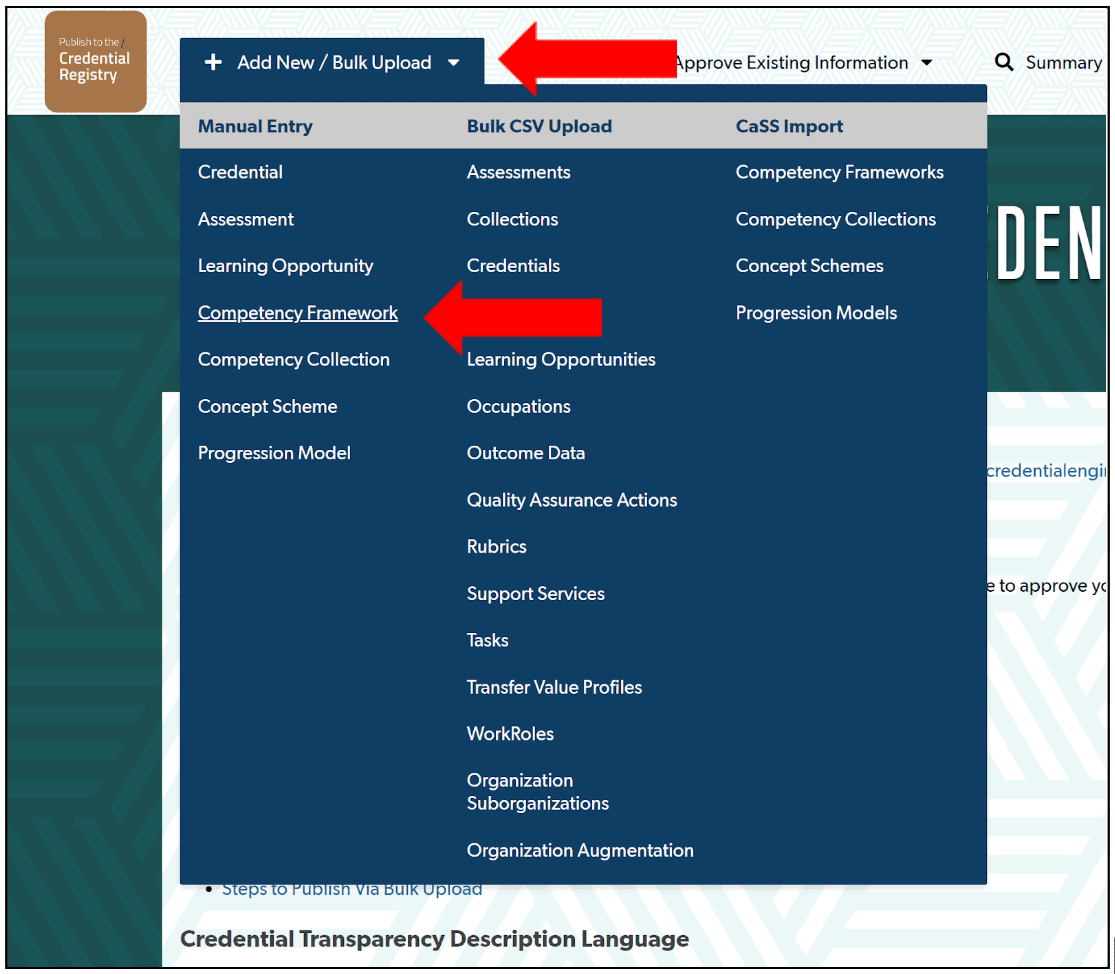This screenshot has height=974, width=1115.
Task: Choose Competency Collection in Manual Entry
Action: point(293,359)
